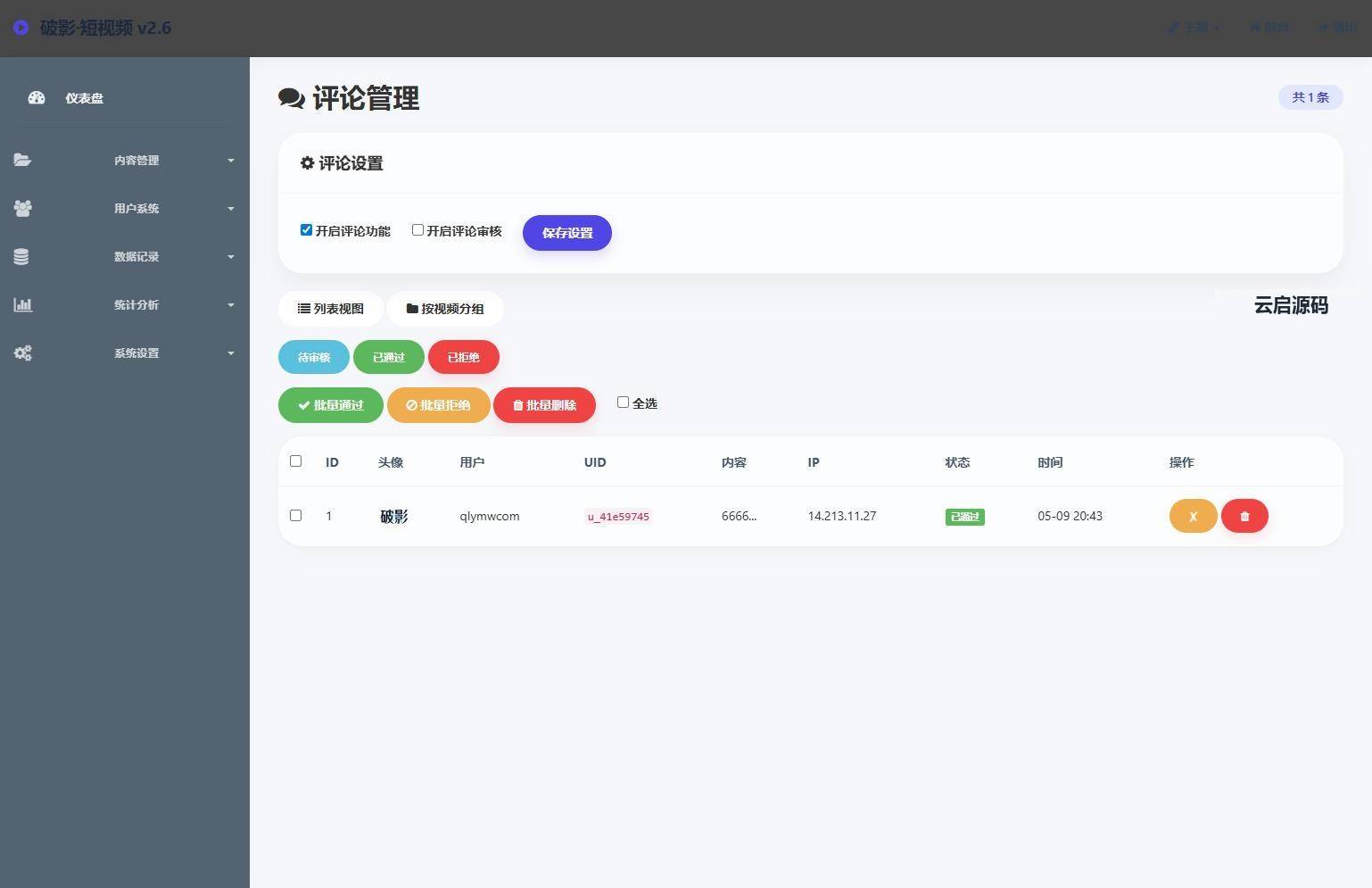Click the UID column header
This screenshot has width=1372, height=888.
[x=595, y=462]
